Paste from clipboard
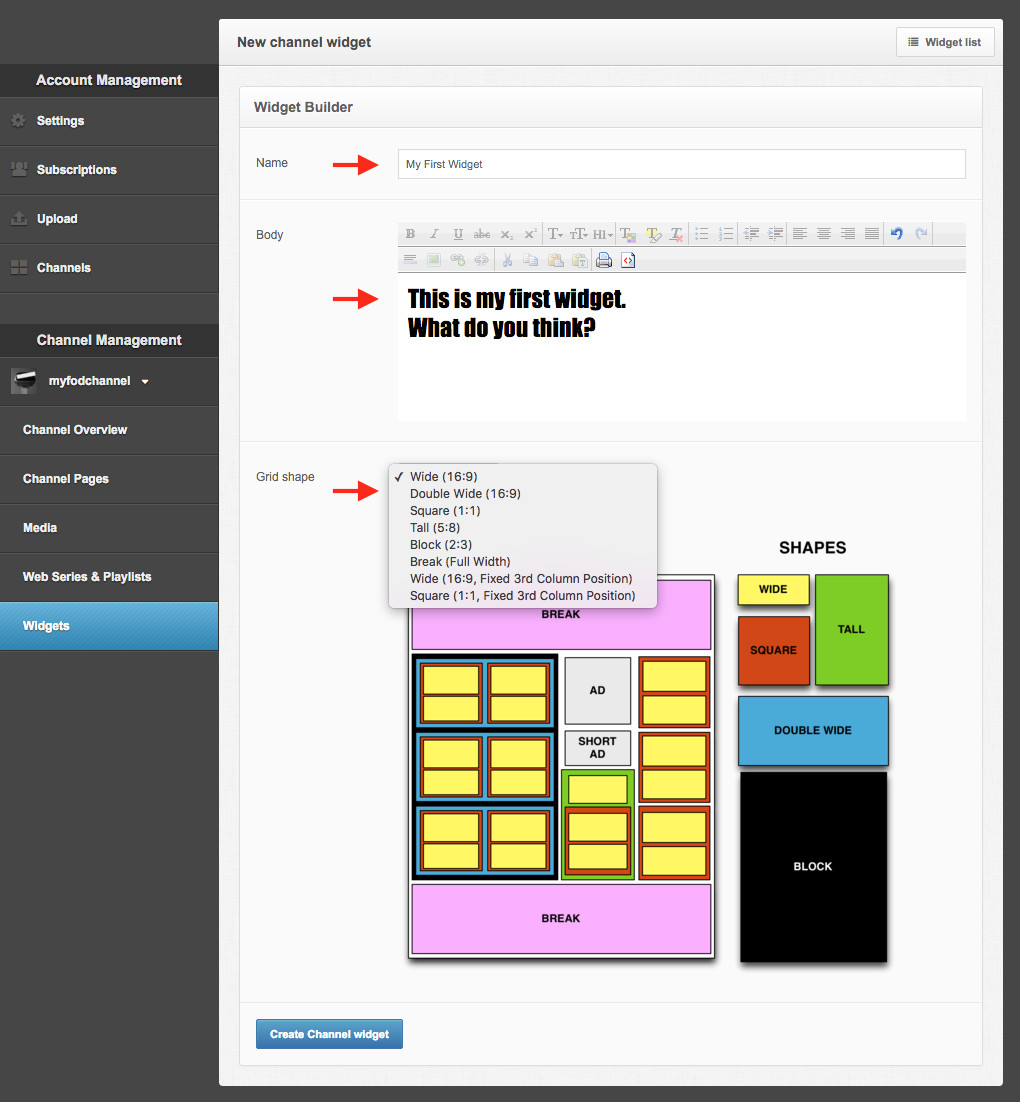1020x1102 pixels. pyautogui.click(x=555, y=260)
